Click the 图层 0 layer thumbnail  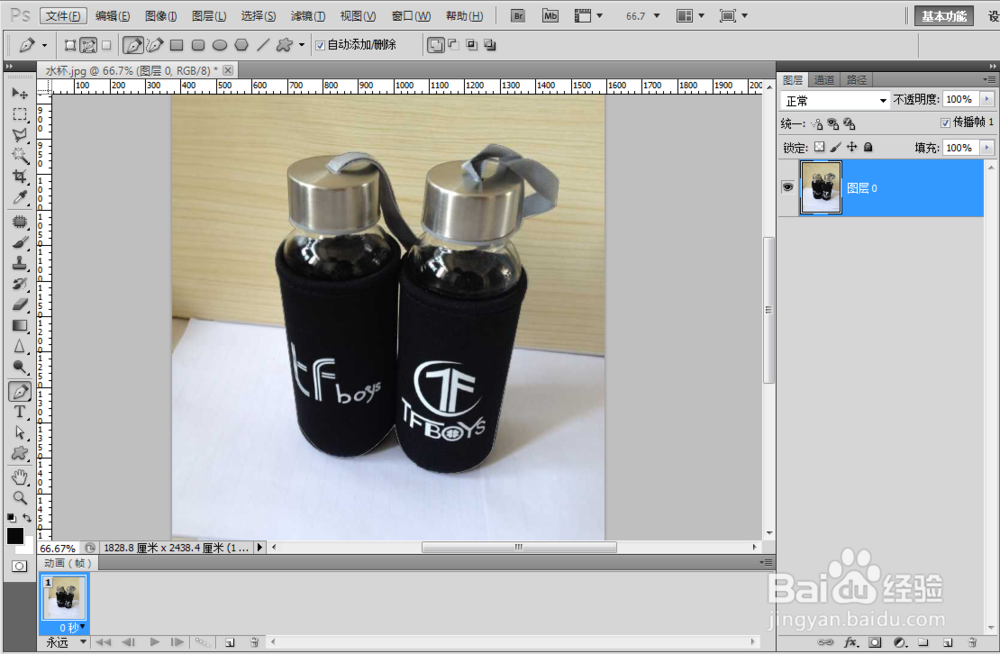[821, 188]
